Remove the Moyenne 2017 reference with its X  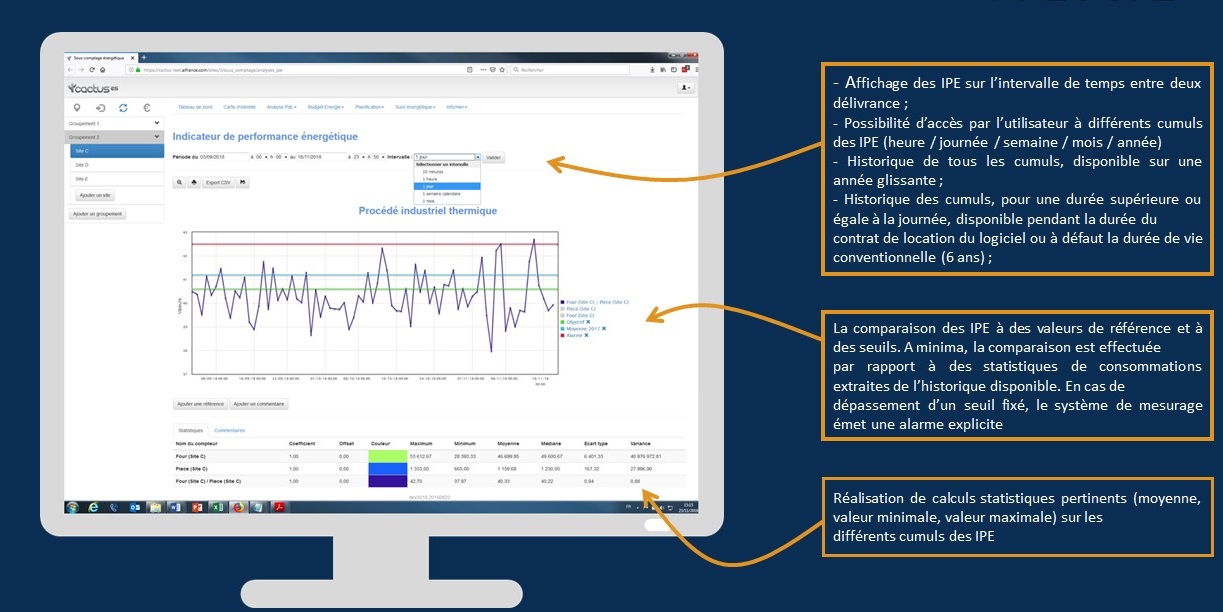tap(604, 329)
